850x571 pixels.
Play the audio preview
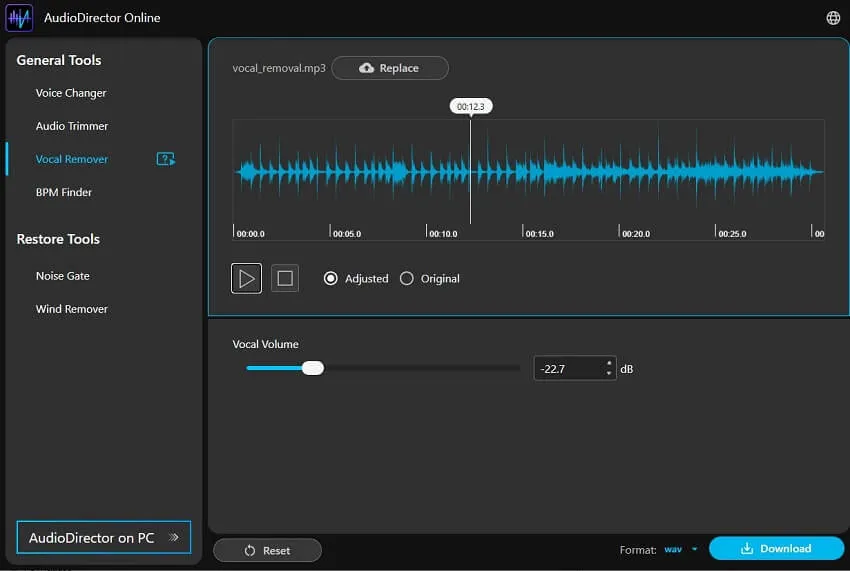[x=246, y=278]
